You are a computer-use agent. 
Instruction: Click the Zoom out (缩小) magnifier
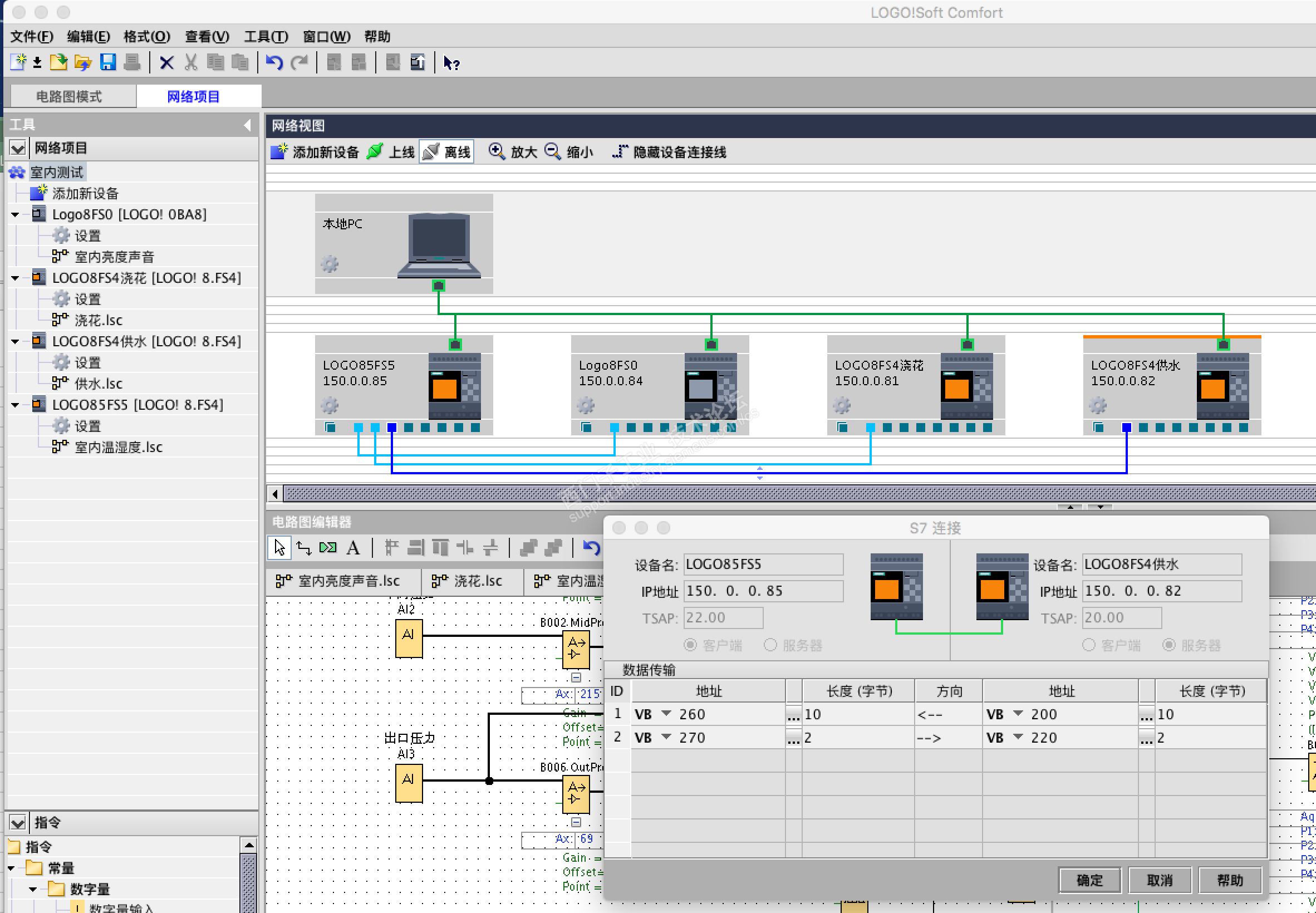click(552, 151)
